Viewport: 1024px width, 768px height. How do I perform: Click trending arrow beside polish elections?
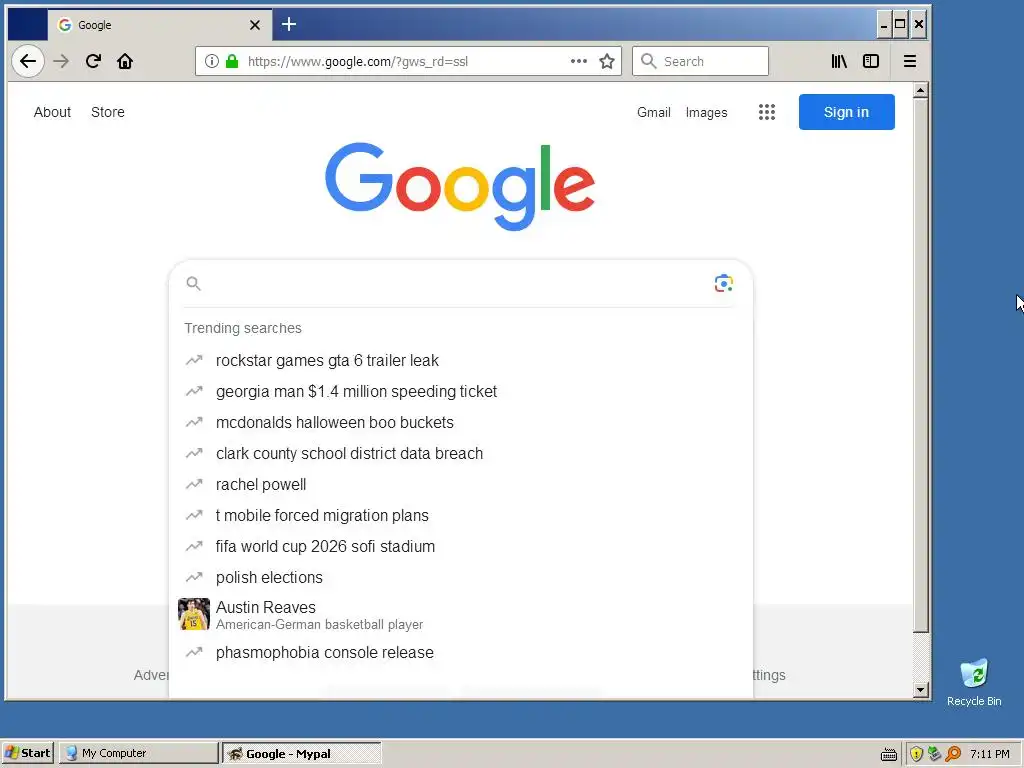pos(194,577)
